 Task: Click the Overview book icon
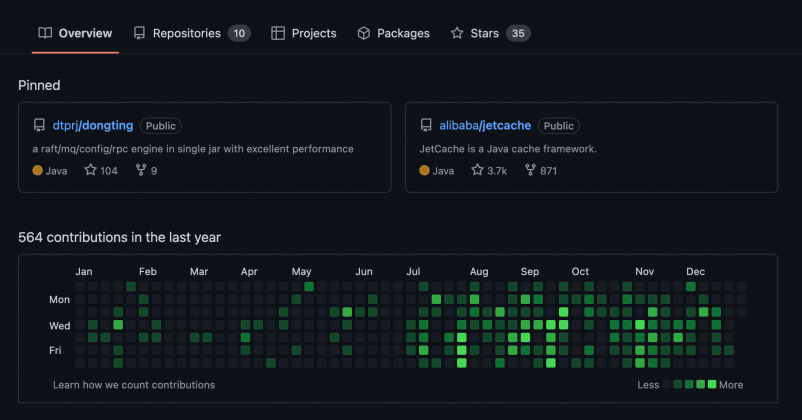tap(45, 33)
